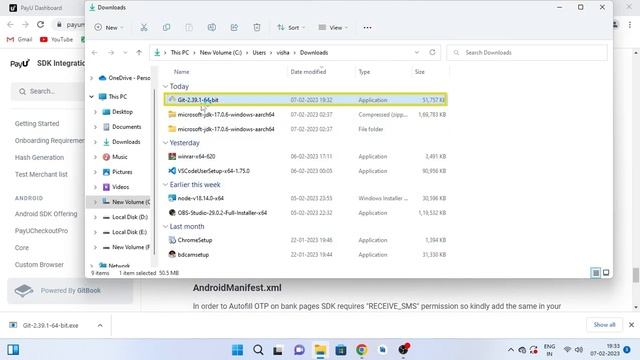Click Show all downloads button
This screenshot has height=360, width=640.
pyautogui.click(x=604, y=325)
